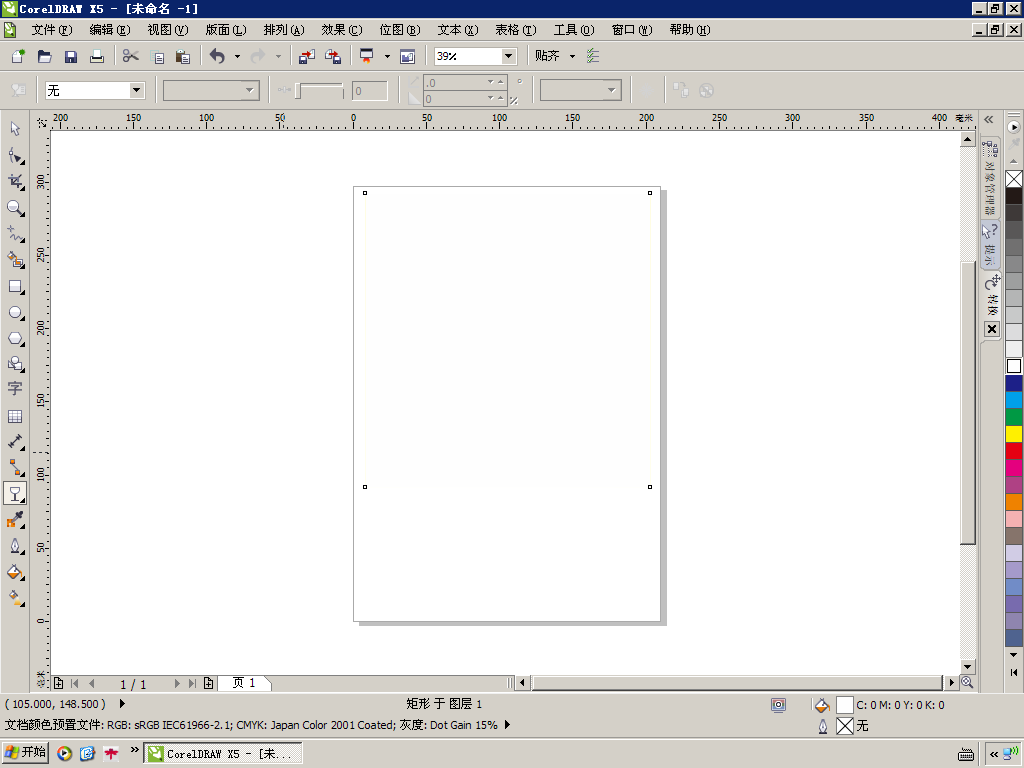Image resolution: width=1024 pixels, height=768 pixels.
Task: Open the 视图(V) menu
Action: (168, 30)
